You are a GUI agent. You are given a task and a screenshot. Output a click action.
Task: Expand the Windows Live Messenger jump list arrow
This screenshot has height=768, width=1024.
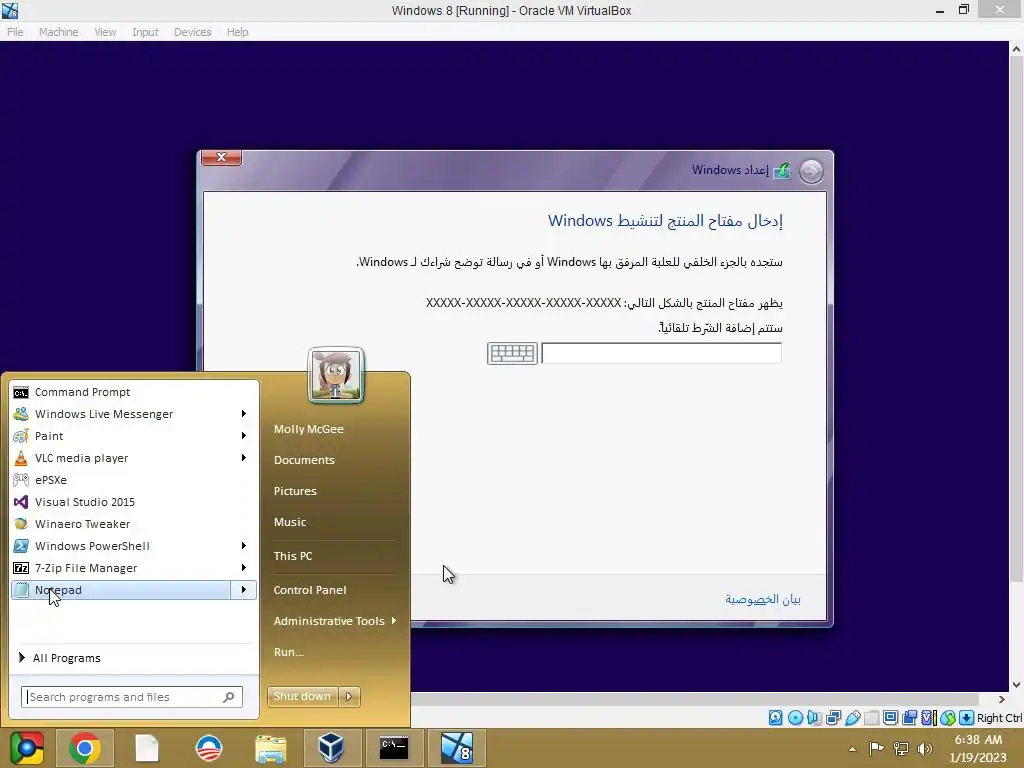244,414
